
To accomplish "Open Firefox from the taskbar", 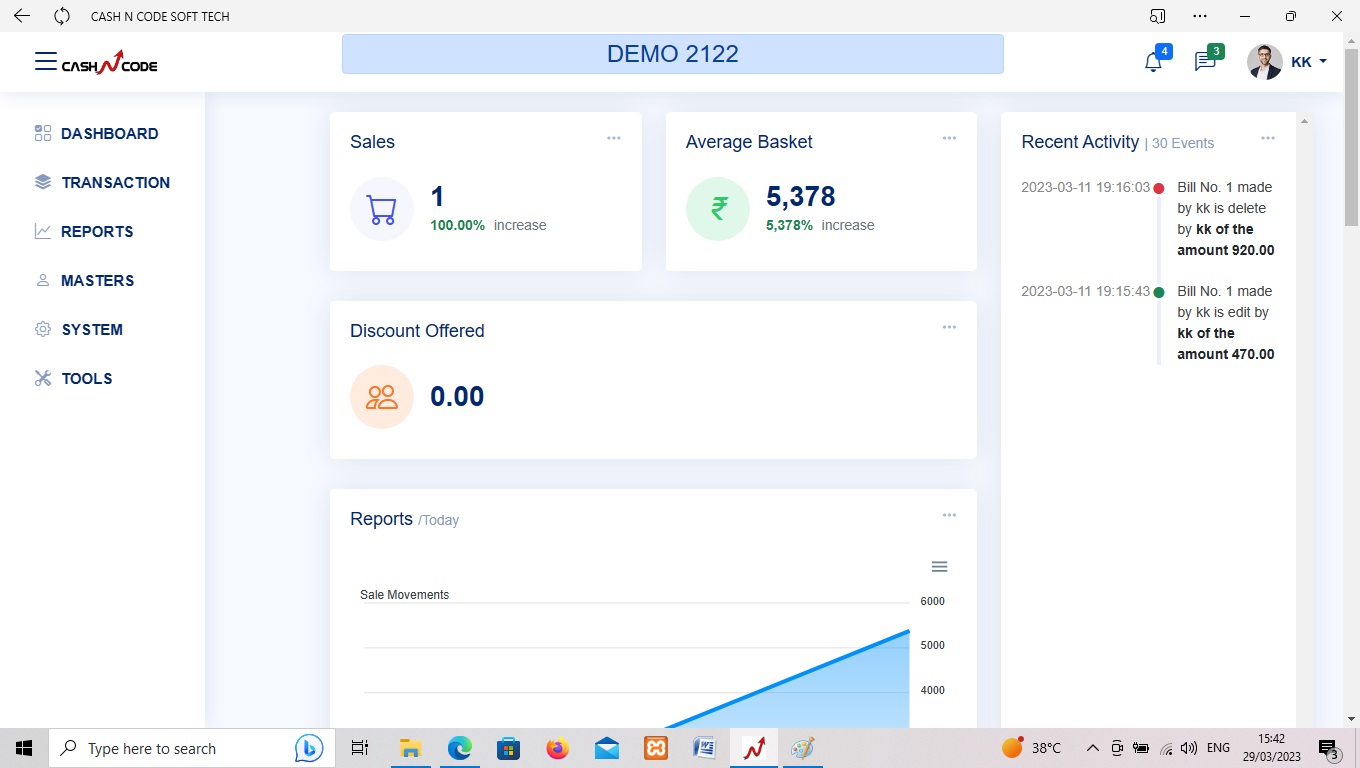I will [557, 748].
